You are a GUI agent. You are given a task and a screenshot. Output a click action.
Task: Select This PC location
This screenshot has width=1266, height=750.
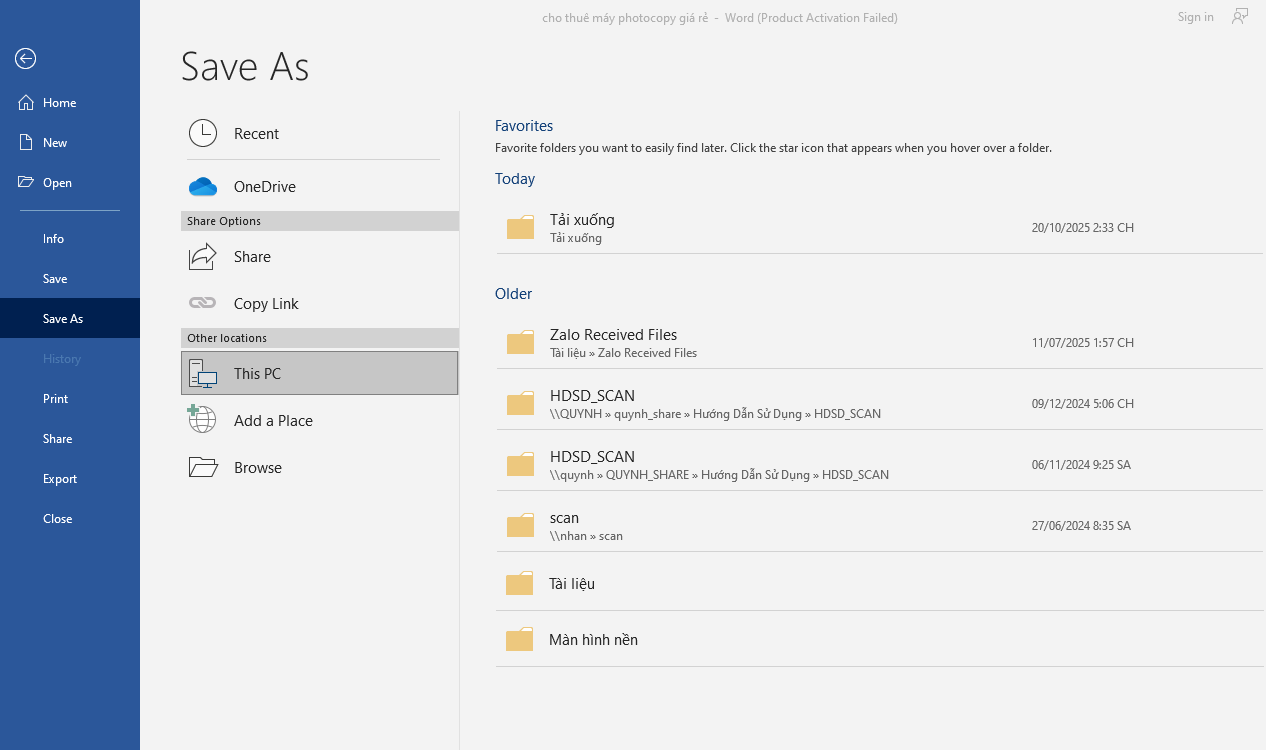click(x=319, y=373)
